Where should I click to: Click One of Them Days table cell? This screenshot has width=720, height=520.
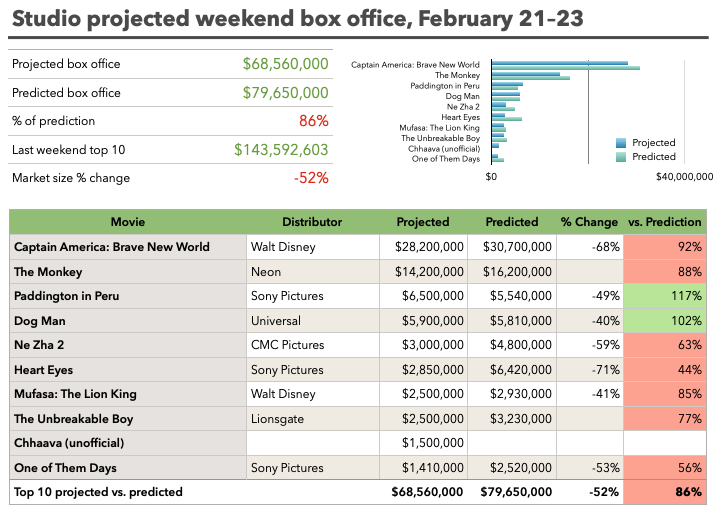[x=128, y=468]
